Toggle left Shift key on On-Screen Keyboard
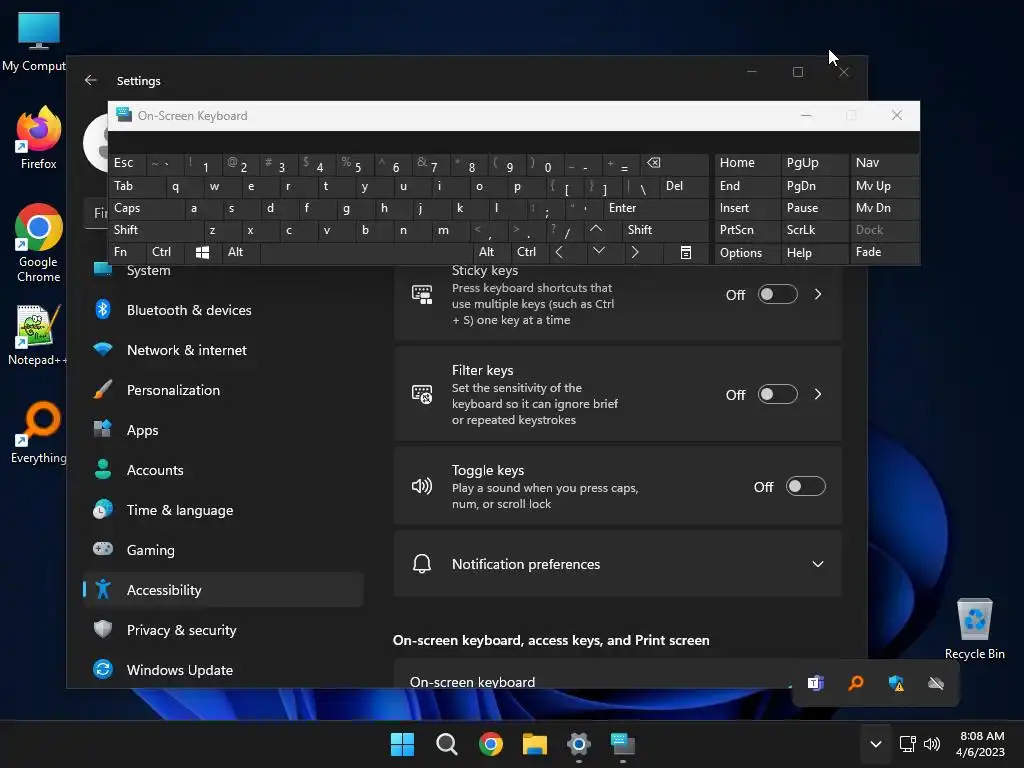This screenshot has height=768, width=1024. coord(155,230)
